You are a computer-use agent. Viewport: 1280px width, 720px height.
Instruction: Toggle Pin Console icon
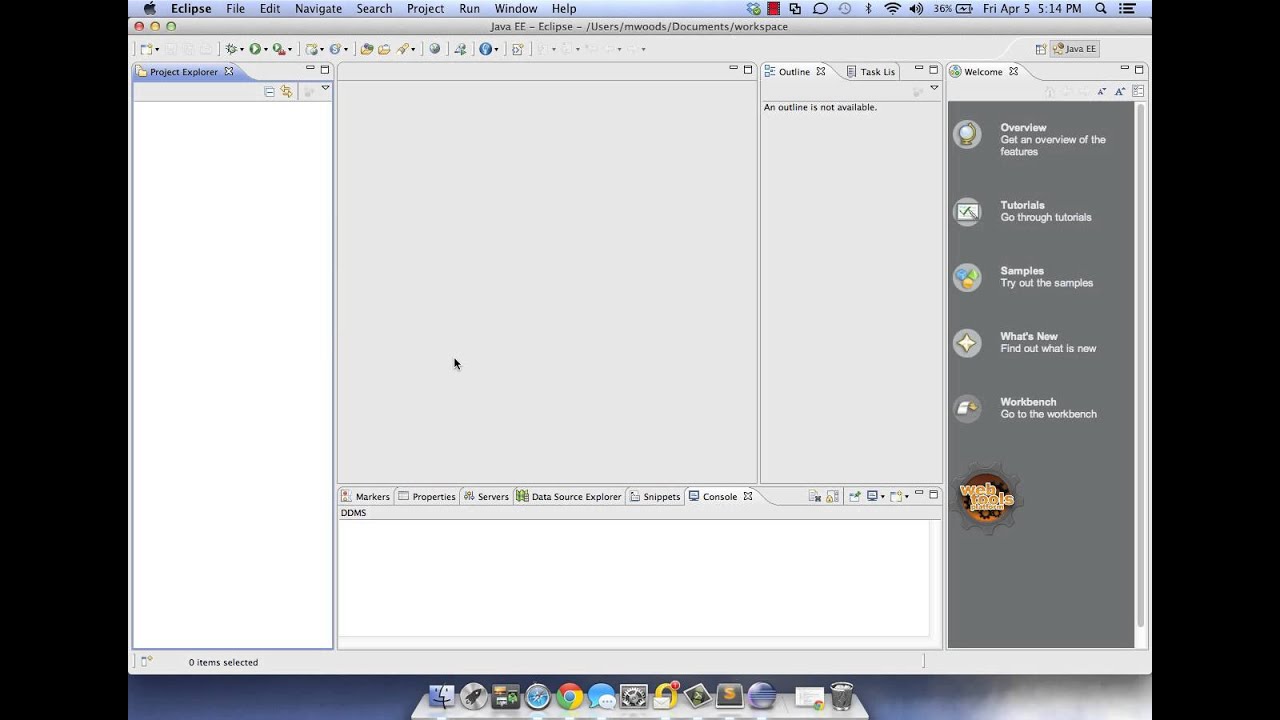[x=854, y=496]
